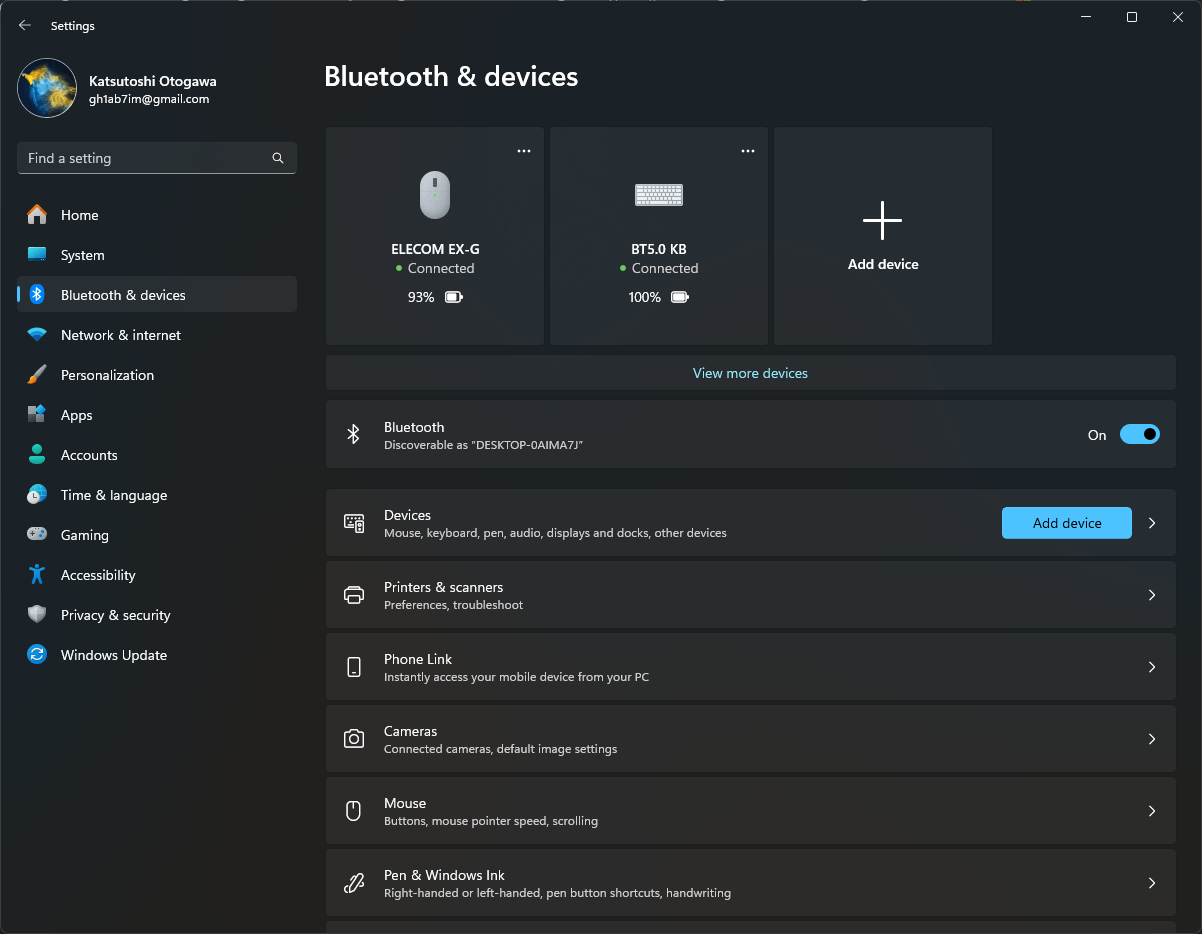The image size is (1202, 934).
Task: Click the Privacy & security shield icon
Action: [37, 615]
